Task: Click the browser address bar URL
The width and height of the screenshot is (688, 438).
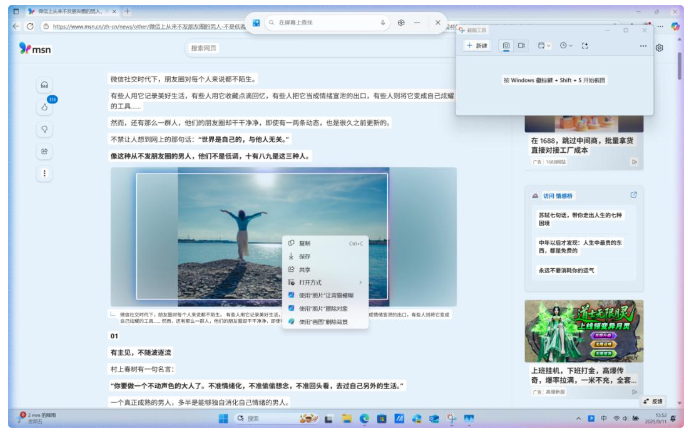Action: click(149, 27)
